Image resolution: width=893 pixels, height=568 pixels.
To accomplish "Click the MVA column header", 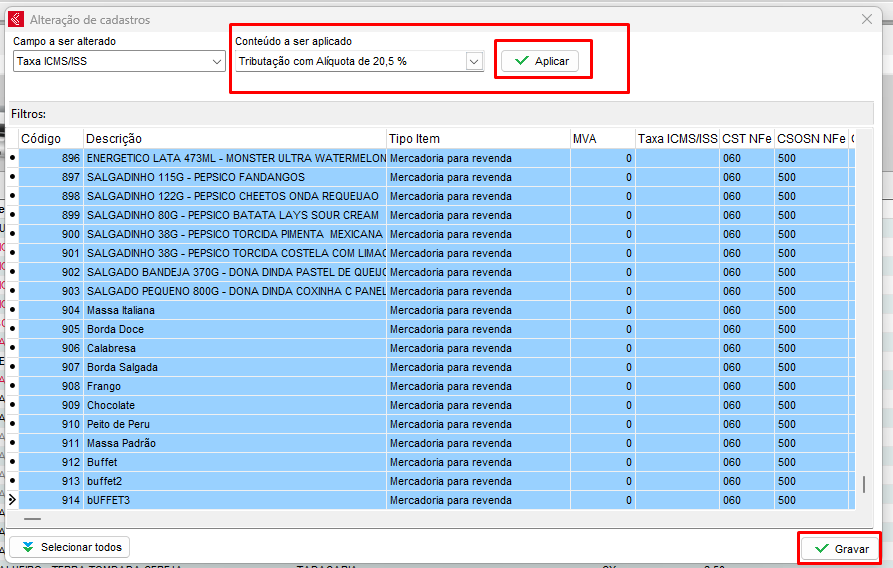I will pos(601,139).
